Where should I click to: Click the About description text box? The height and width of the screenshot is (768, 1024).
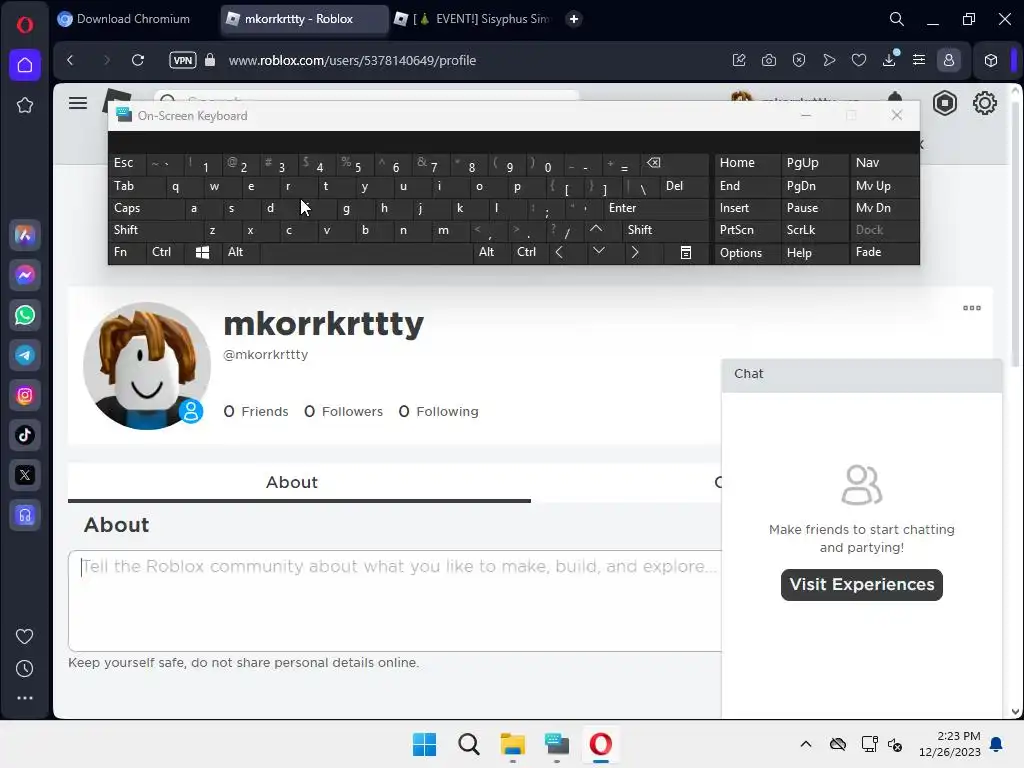396,601
